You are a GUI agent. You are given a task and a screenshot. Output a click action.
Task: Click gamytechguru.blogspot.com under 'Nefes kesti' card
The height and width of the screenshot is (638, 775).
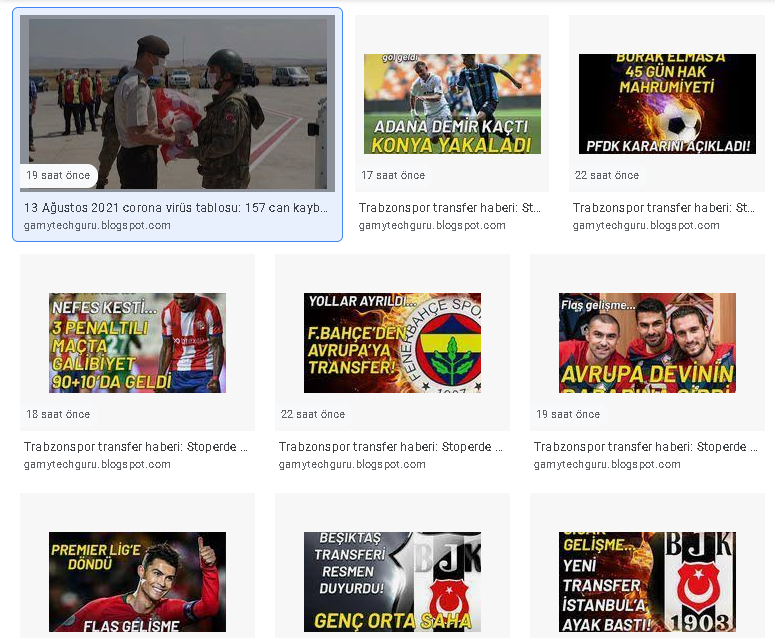97,465
